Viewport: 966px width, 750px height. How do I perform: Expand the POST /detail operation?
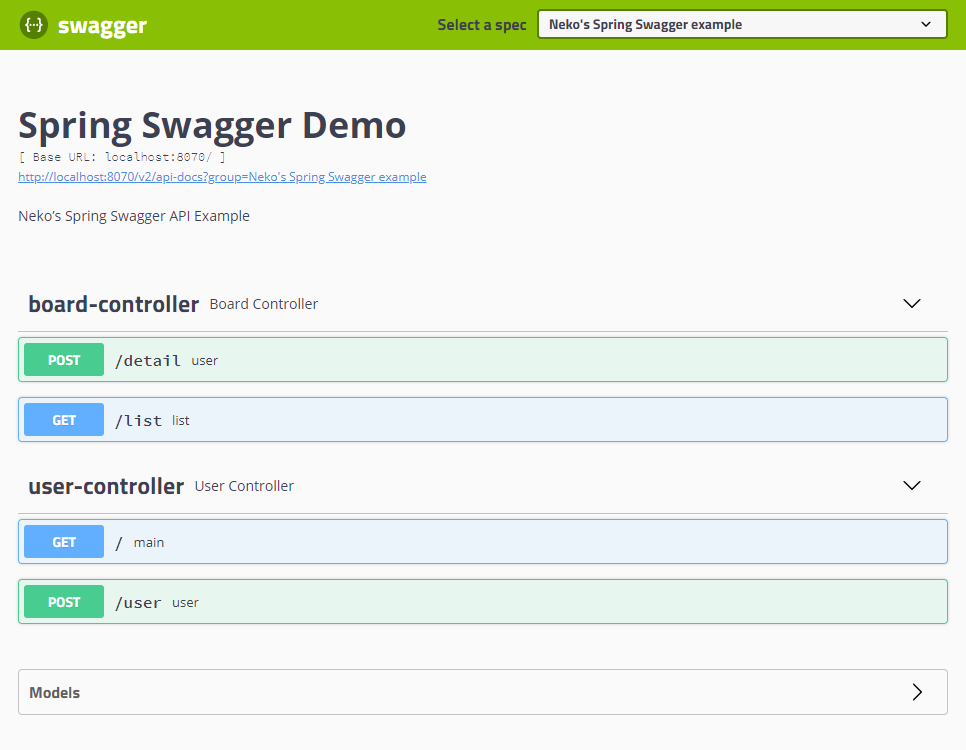point(482,359)
